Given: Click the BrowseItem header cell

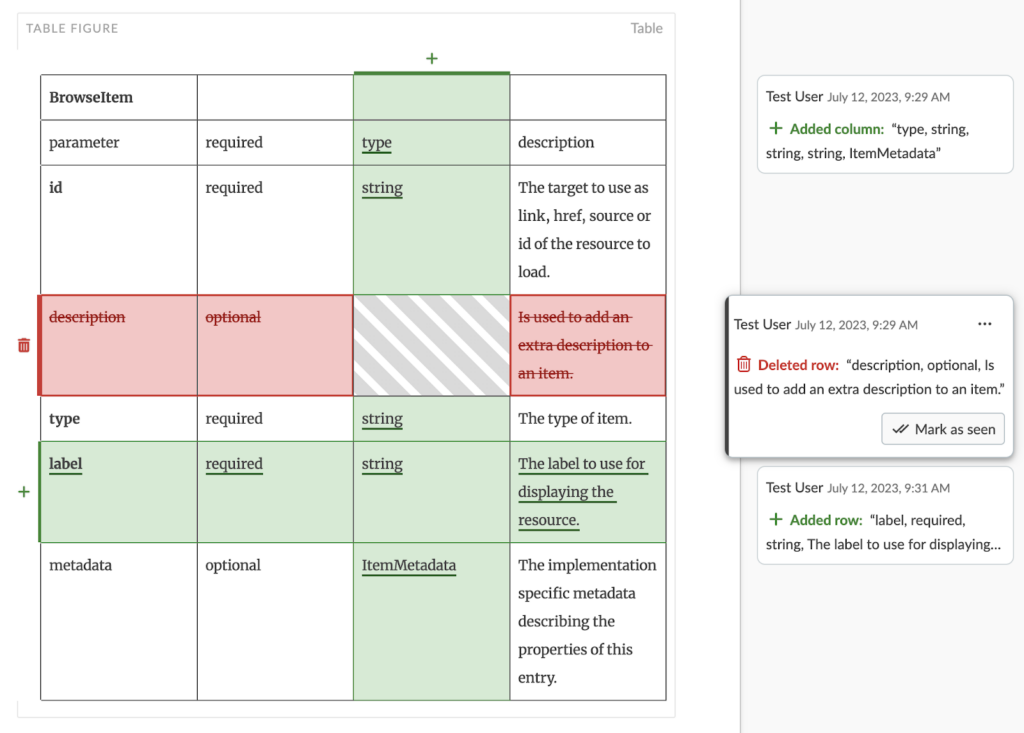Looking at the screenshot, I should pyautogui.click(x=118, y=97).
